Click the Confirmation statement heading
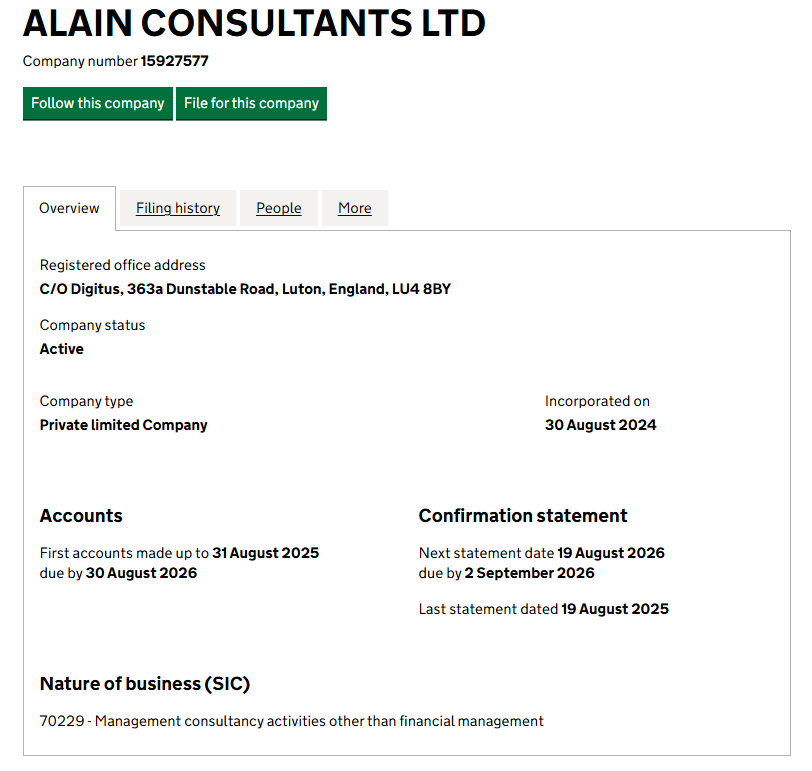The height and width of the screenshot is (771, 812). tap(523, 516)
